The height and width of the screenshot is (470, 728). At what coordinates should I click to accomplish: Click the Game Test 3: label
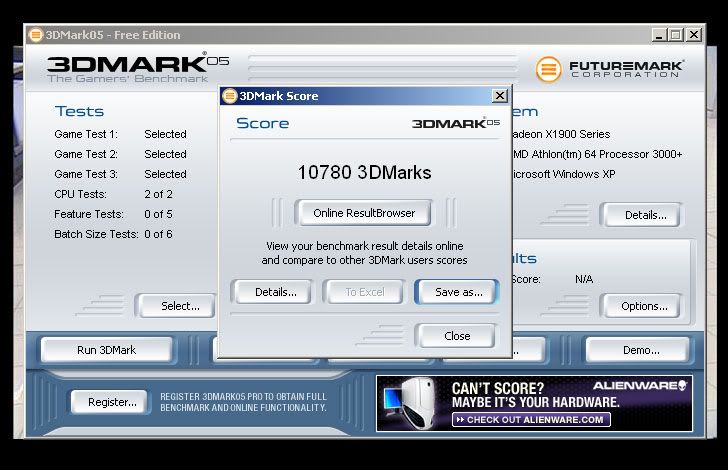click(86, 174)
